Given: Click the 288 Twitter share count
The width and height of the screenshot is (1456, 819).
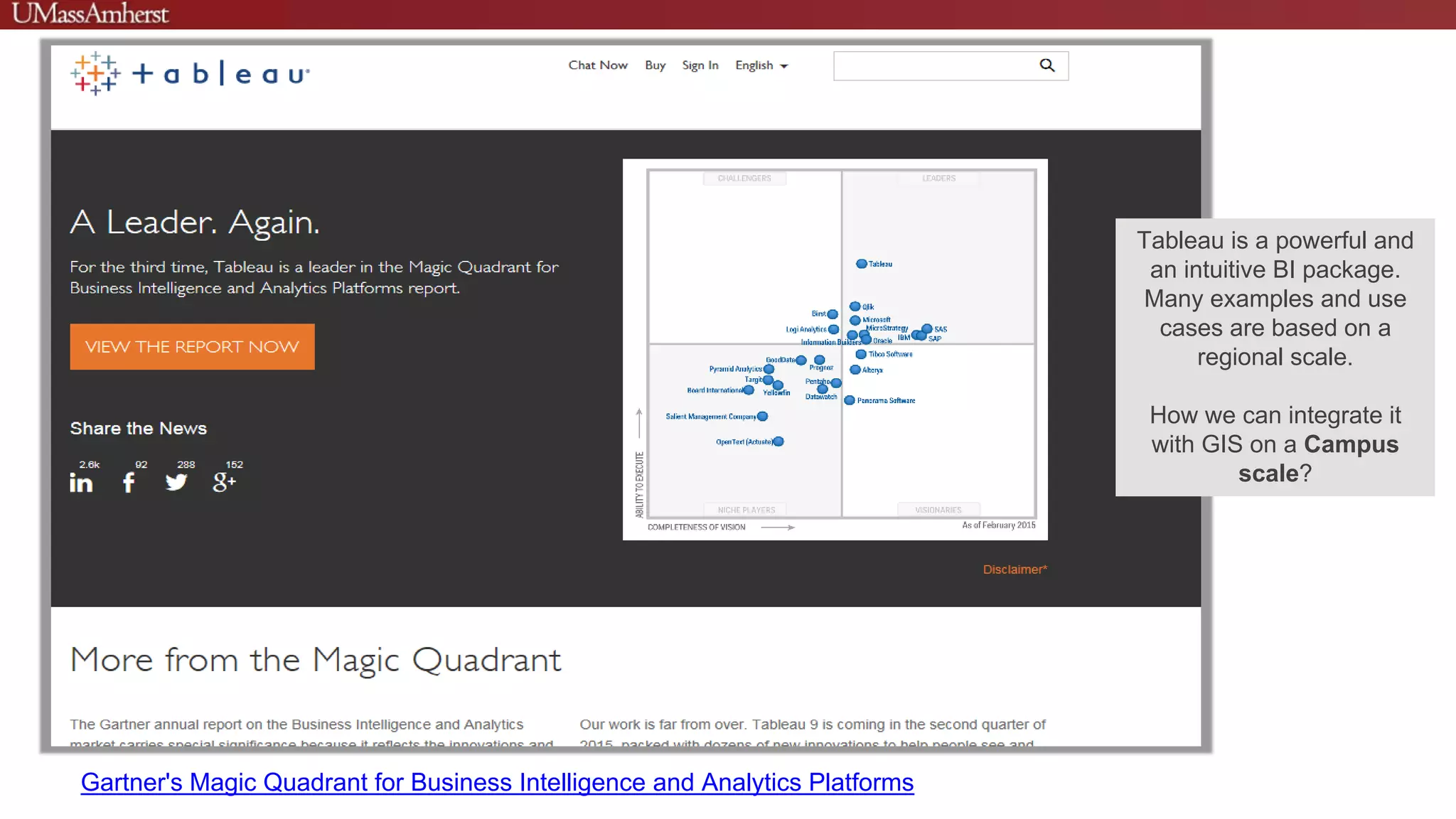Looking at the screenshot, I should [x=186, y=464].
